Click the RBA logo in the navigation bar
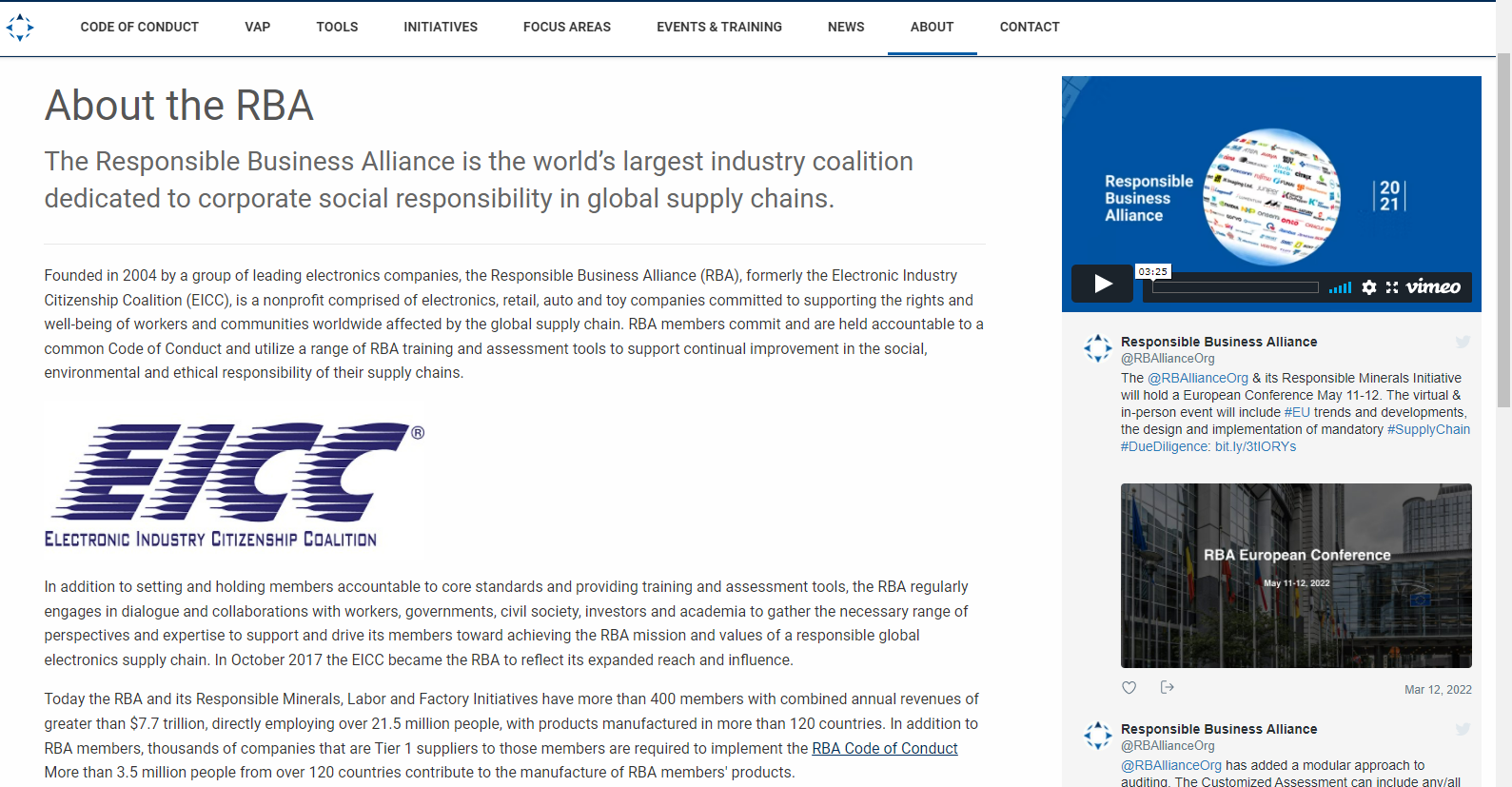The width and height of the screenshot is (1512, 787). [19, 27]
